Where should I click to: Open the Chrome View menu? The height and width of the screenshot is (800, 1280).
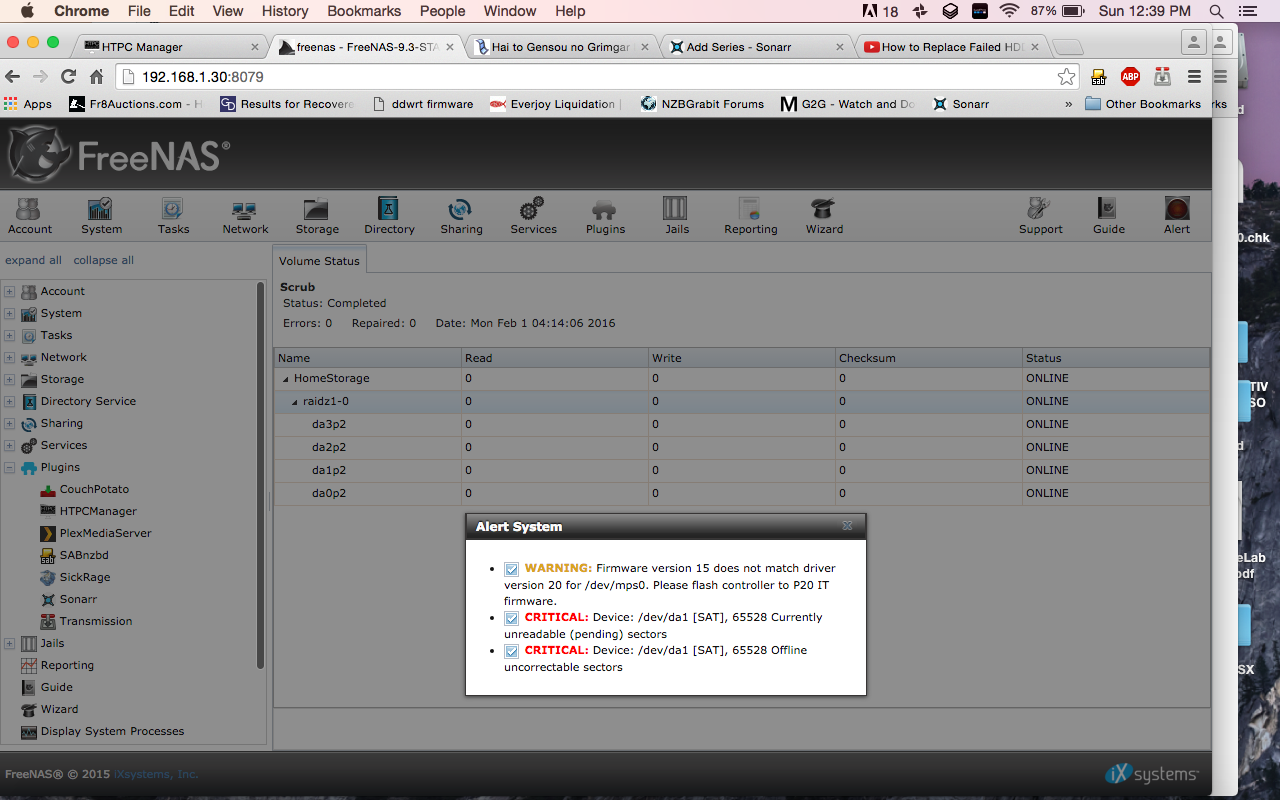click(x=228, y=11)
